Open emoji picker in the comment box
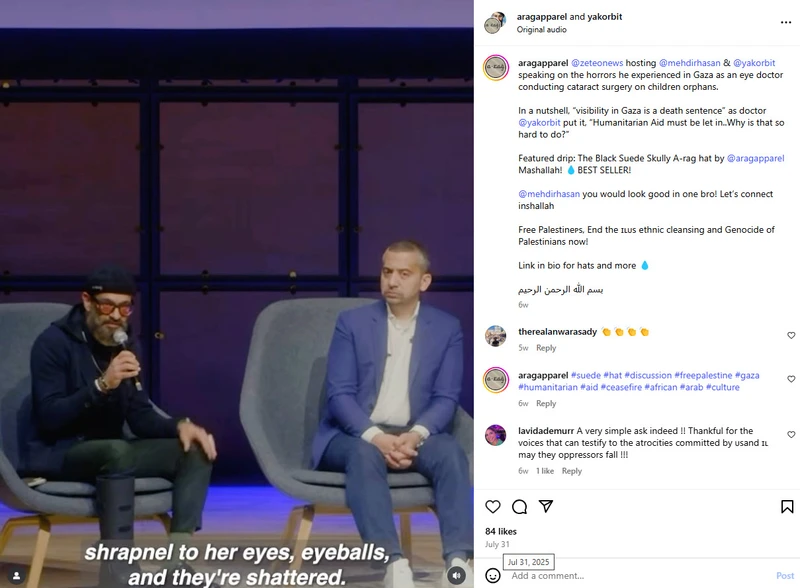The image size is (800, 588). tap(492, 575)
